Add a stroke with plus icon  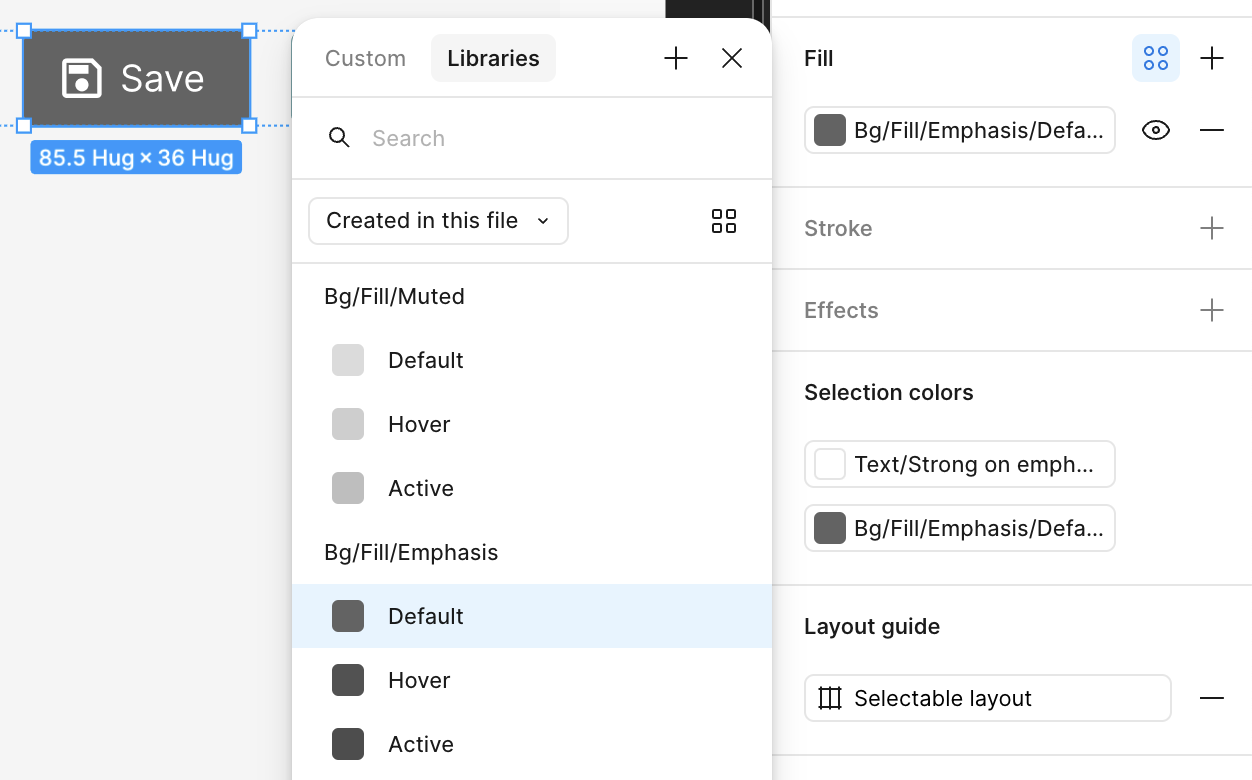1212,229
